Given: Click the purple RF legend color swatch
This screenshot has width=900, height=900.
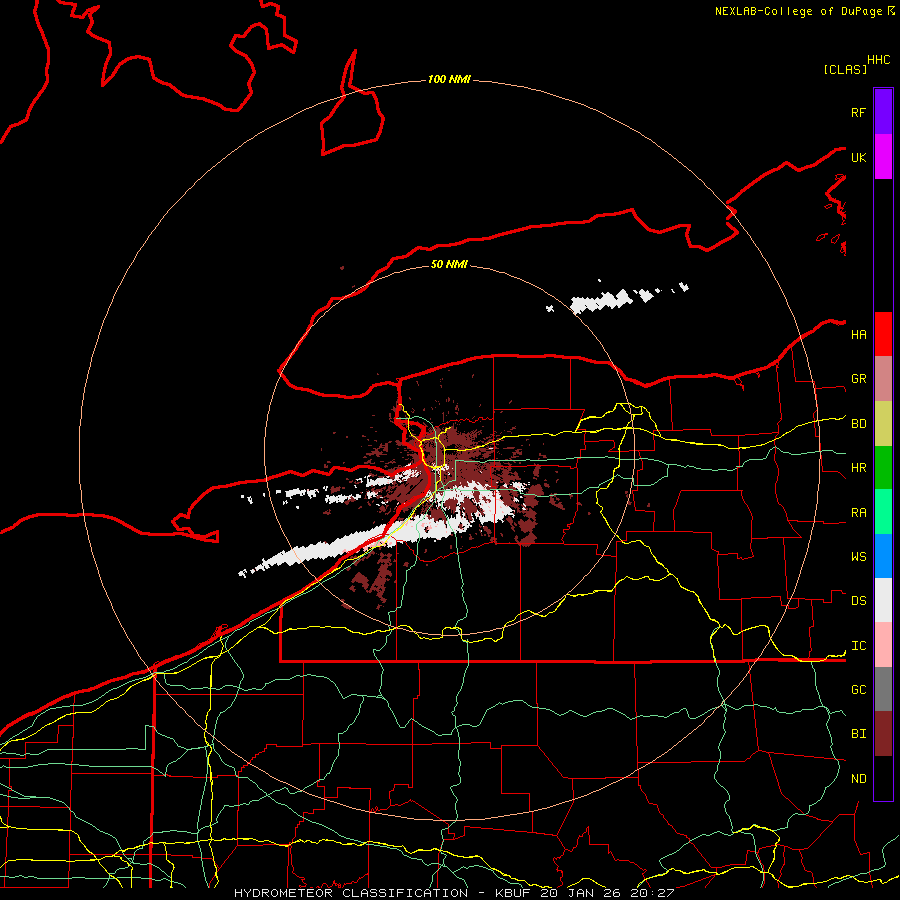Looking at the screenshot, I should click(x=883, y=112).
